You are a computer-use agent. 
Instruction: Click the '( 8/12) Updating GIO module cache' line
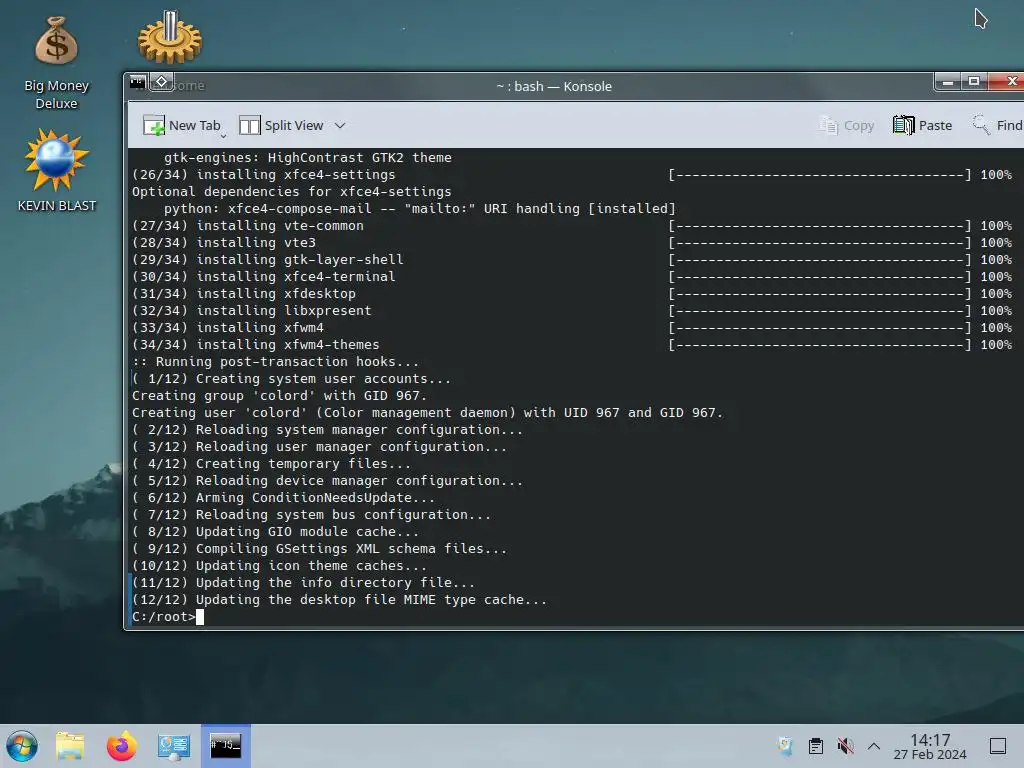[275, 532]
